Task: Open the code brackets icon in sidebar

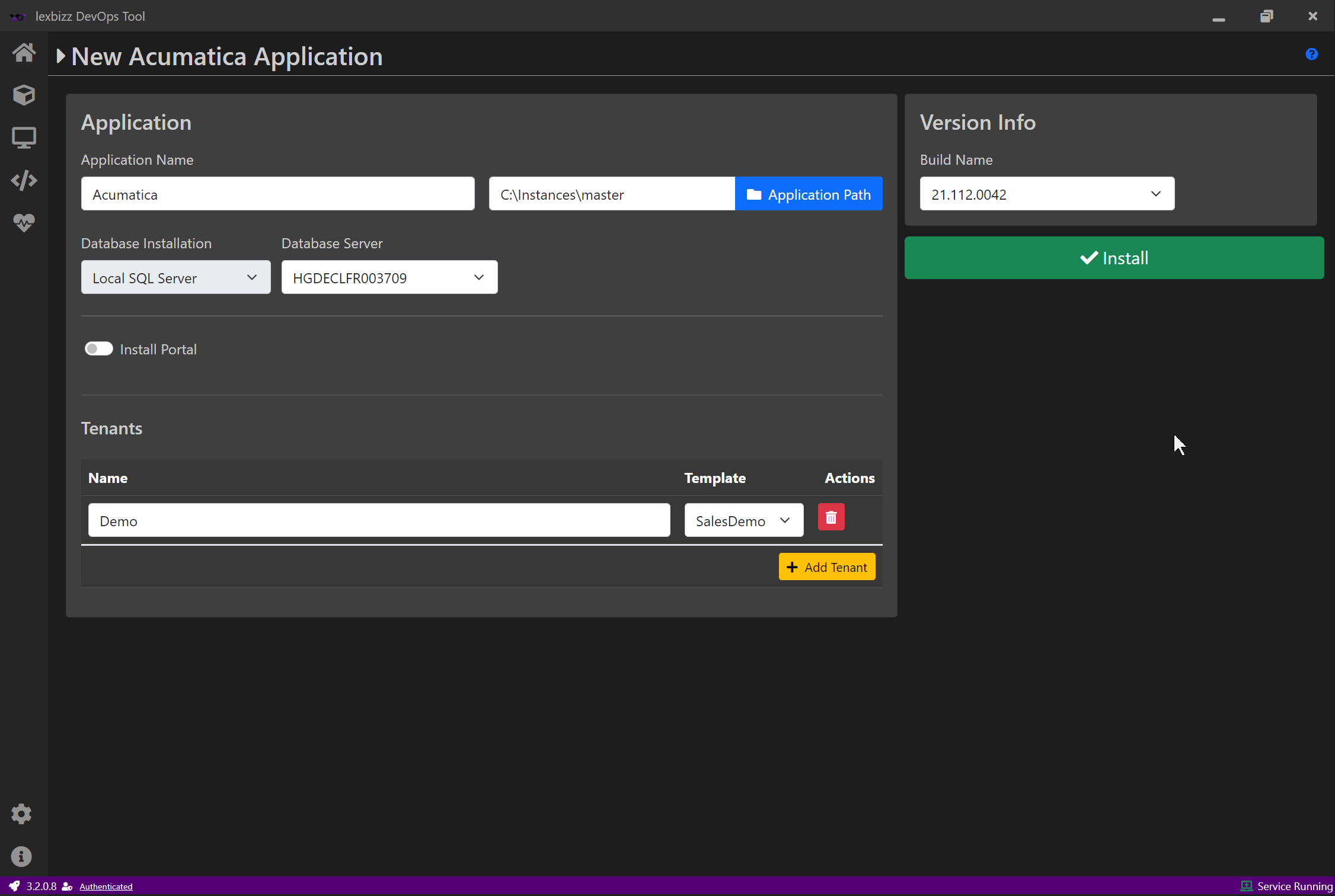Action: click(x=24, y=180)
